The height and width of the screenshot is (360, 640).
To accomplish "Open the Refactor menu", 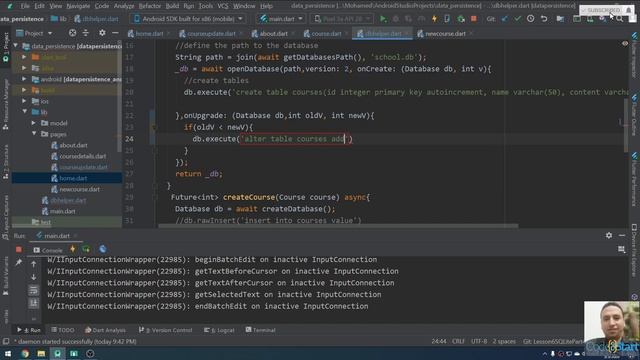I will click(x=150, y=6).
